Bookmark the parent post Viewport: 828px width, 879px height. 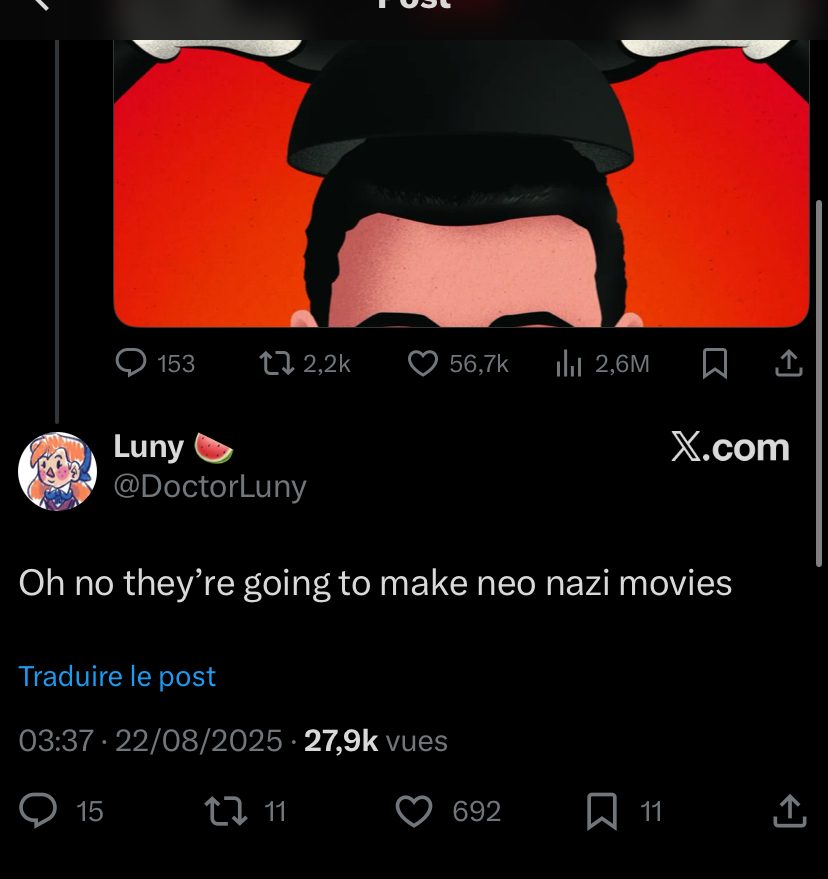click(x=715, y=363)
